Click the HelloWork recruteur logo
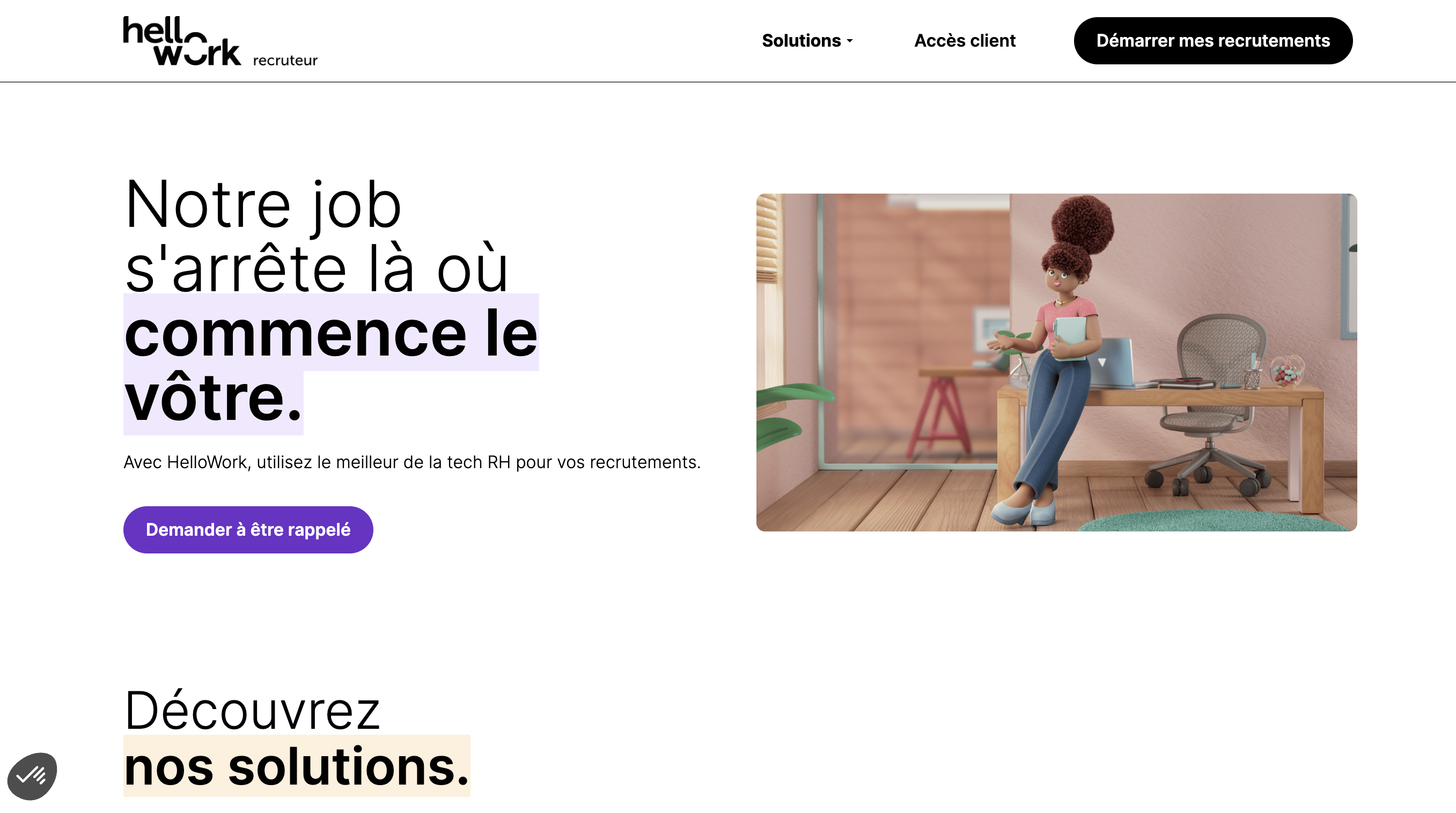This screenshot has height=813, width=1456. [x=219, y=40]
